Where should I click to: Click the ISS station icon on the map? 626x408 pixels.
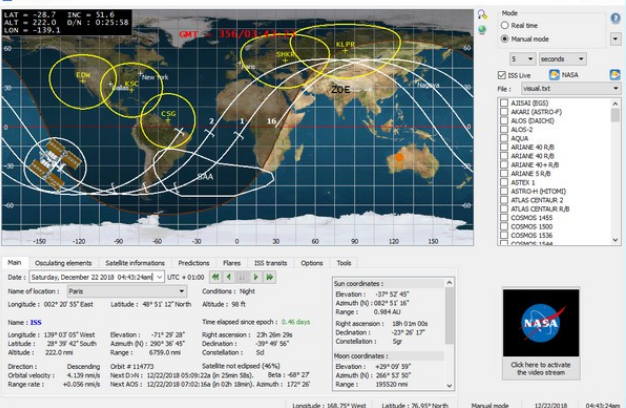point(48,163)
